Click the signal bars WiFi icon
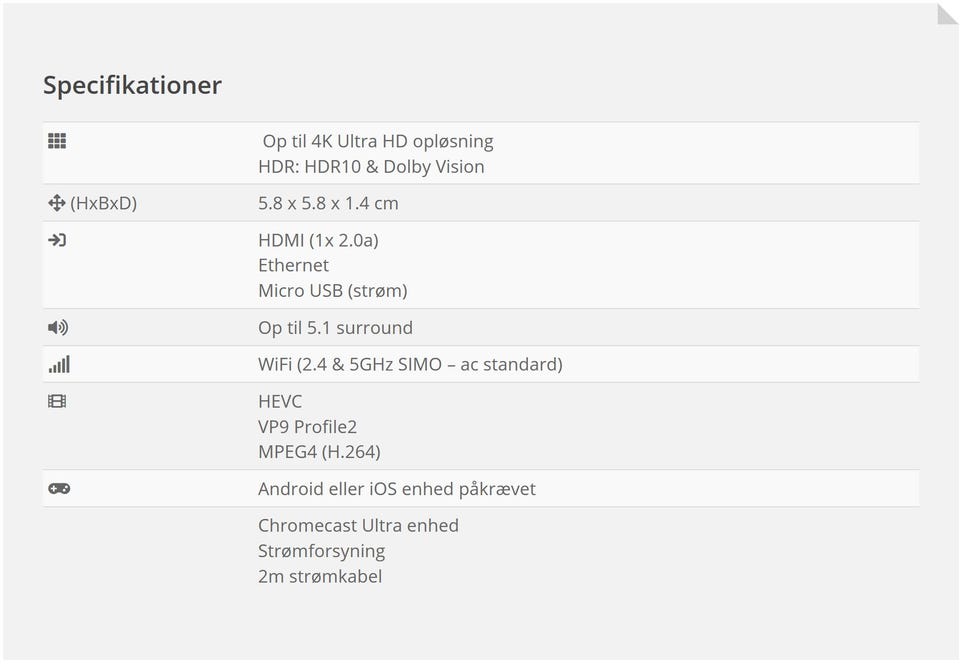This screenshot has height=669, width=960. pyautogui.click(x=59, y=364)
